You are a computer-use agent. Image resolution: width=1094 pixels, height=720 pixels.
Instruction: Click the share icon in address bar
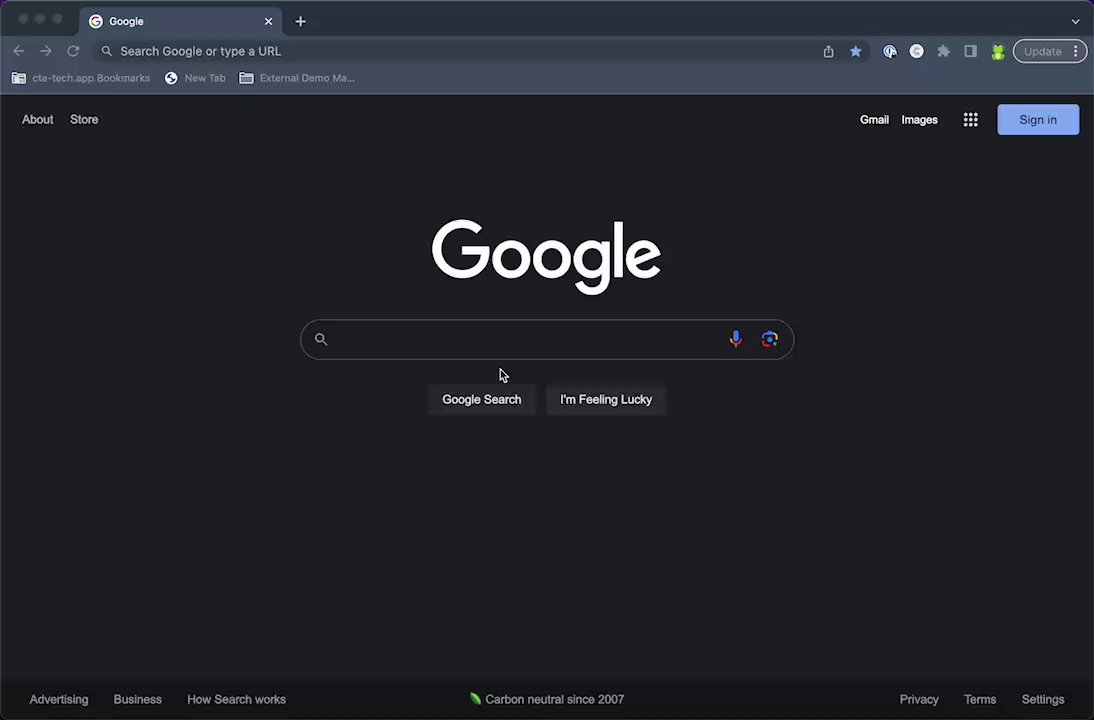(828, 51)
